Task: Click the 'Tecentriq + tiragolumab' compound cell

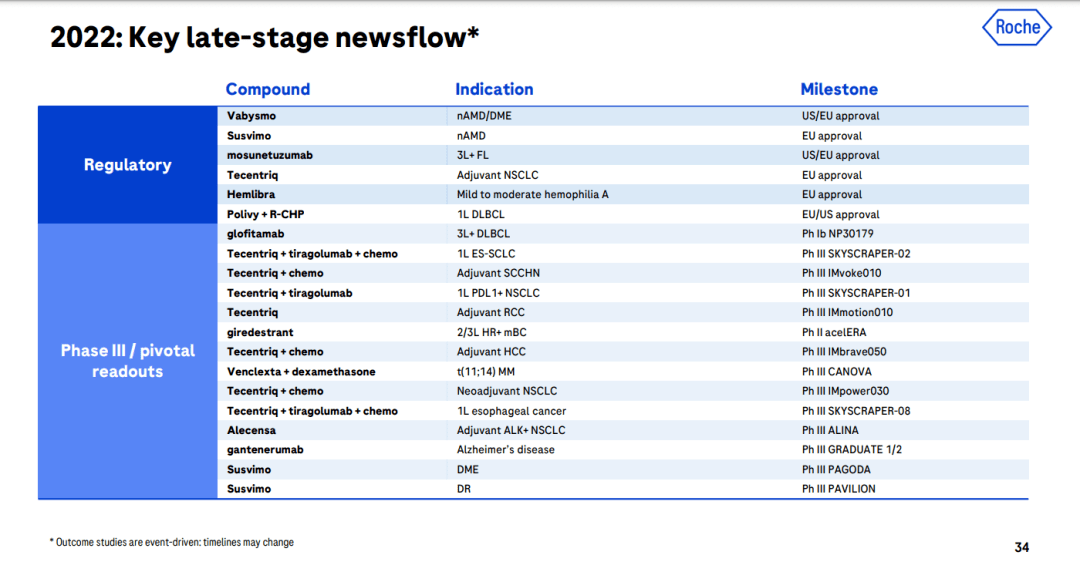Action: [x=290, y=293]
